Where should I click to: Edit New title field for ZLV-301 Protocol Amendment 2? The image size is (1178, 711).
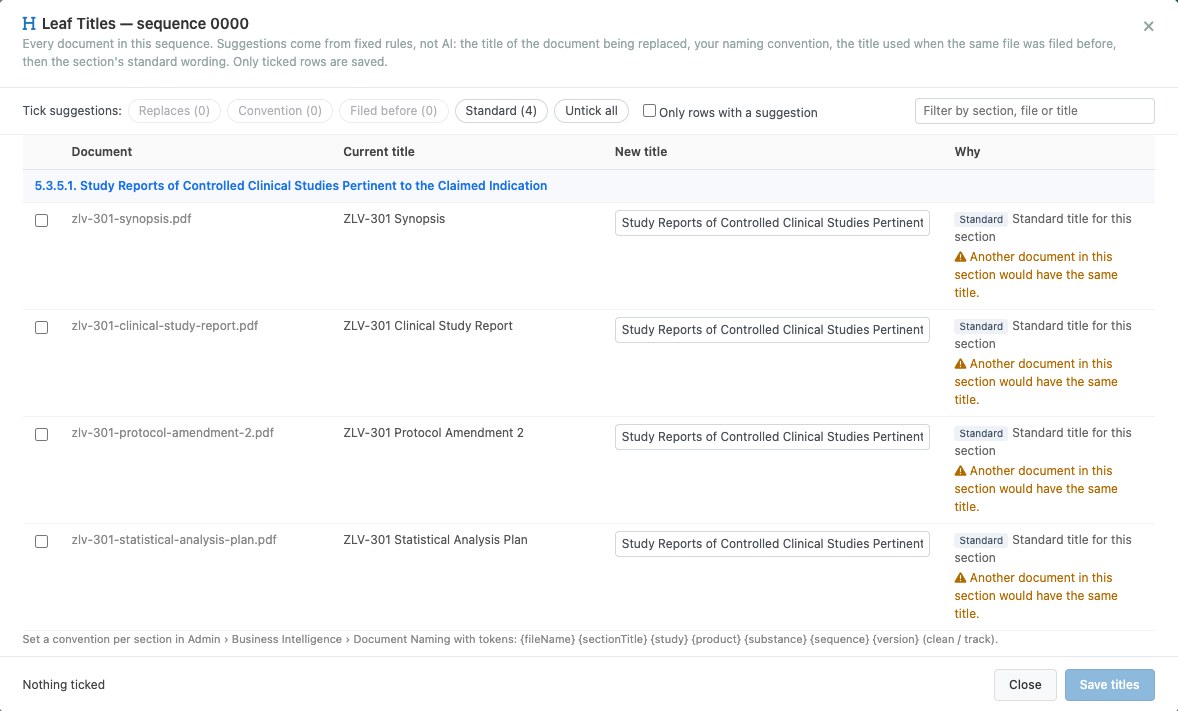(x=772, y=437)
